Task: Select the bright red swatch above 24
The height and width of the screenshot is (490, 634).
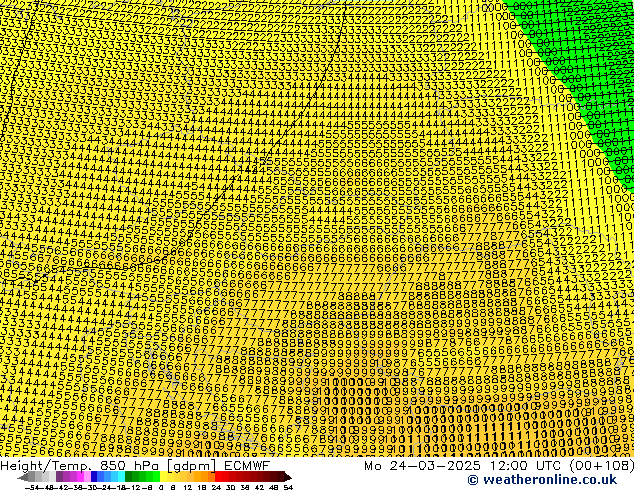Action: 218,477
